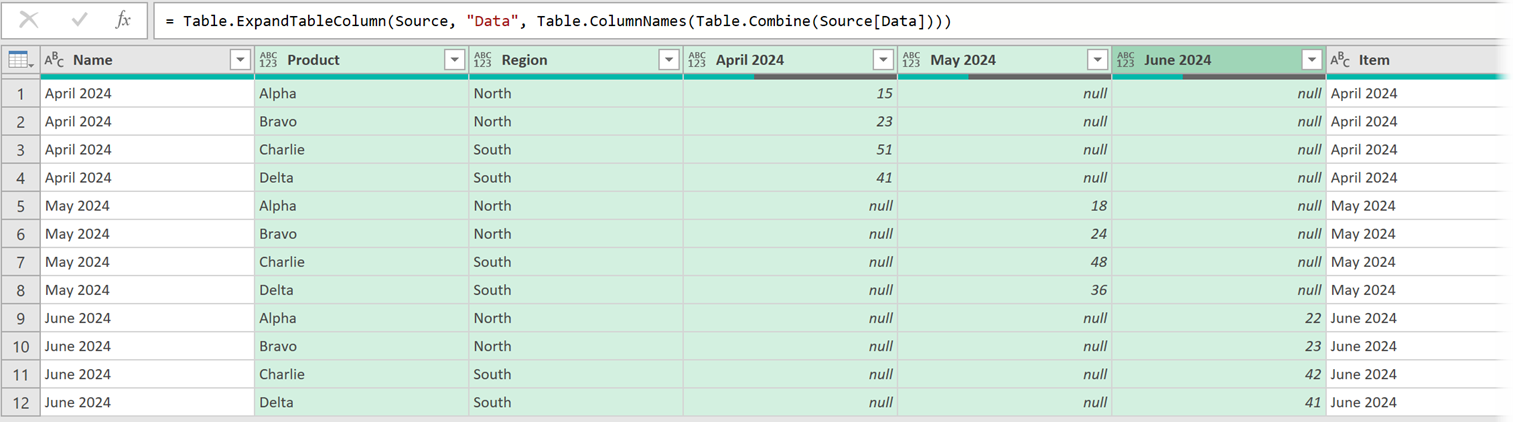Screen dimensions: 1515x422
Task: Open the table menu icon in top-left corner
Action: pos(20,61)
